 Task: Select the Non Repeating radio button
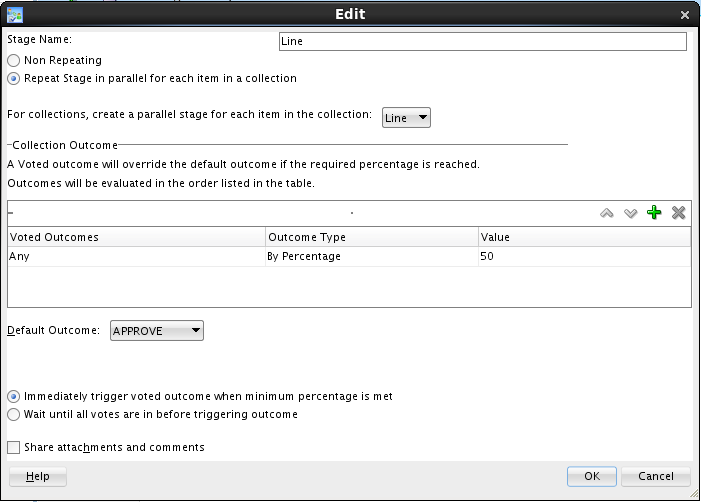(14, 61)
